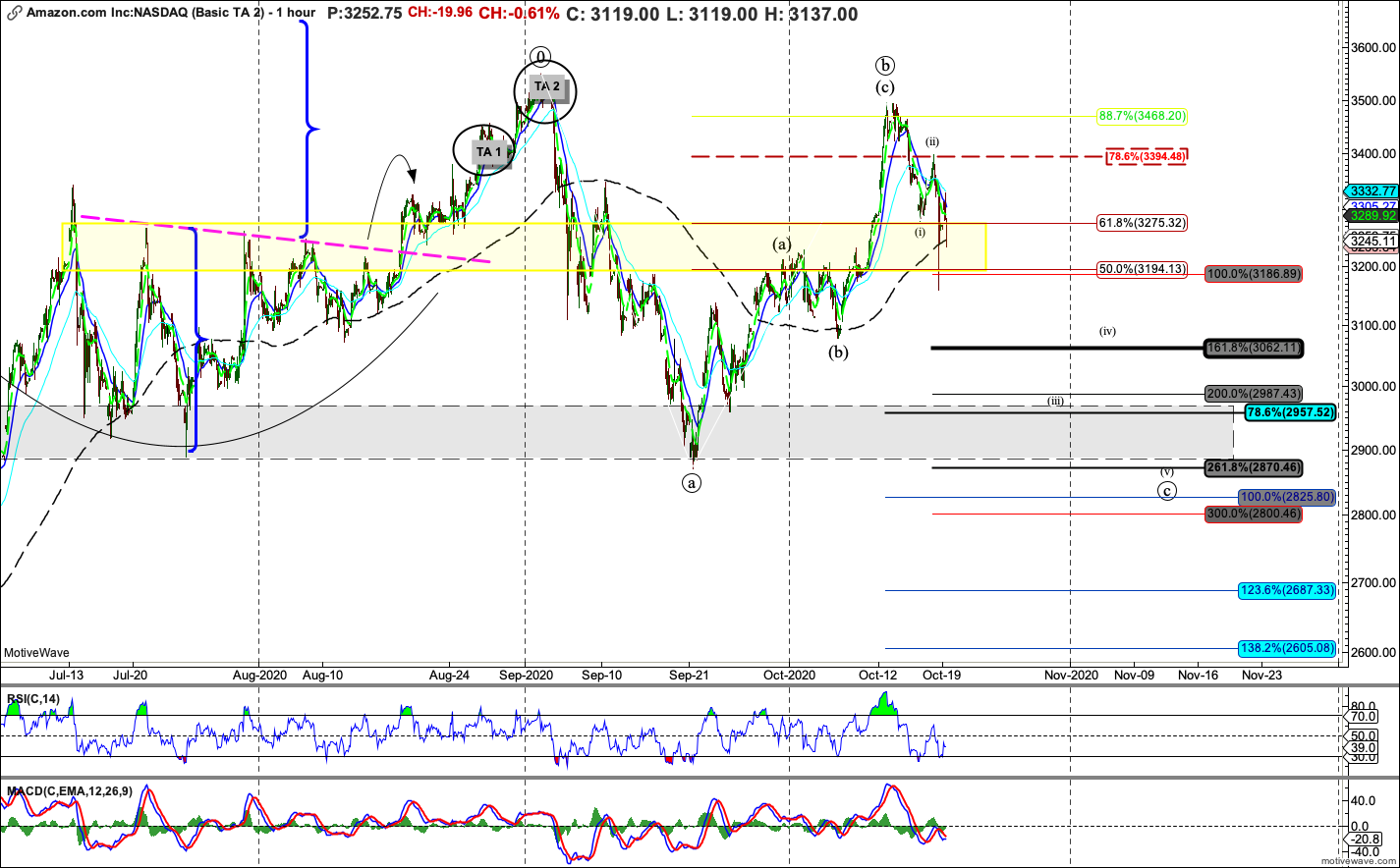Select the P:3252.75 previous price readout
The height and width of the screenshot is (868, 1400).
(x=364, y=14)
